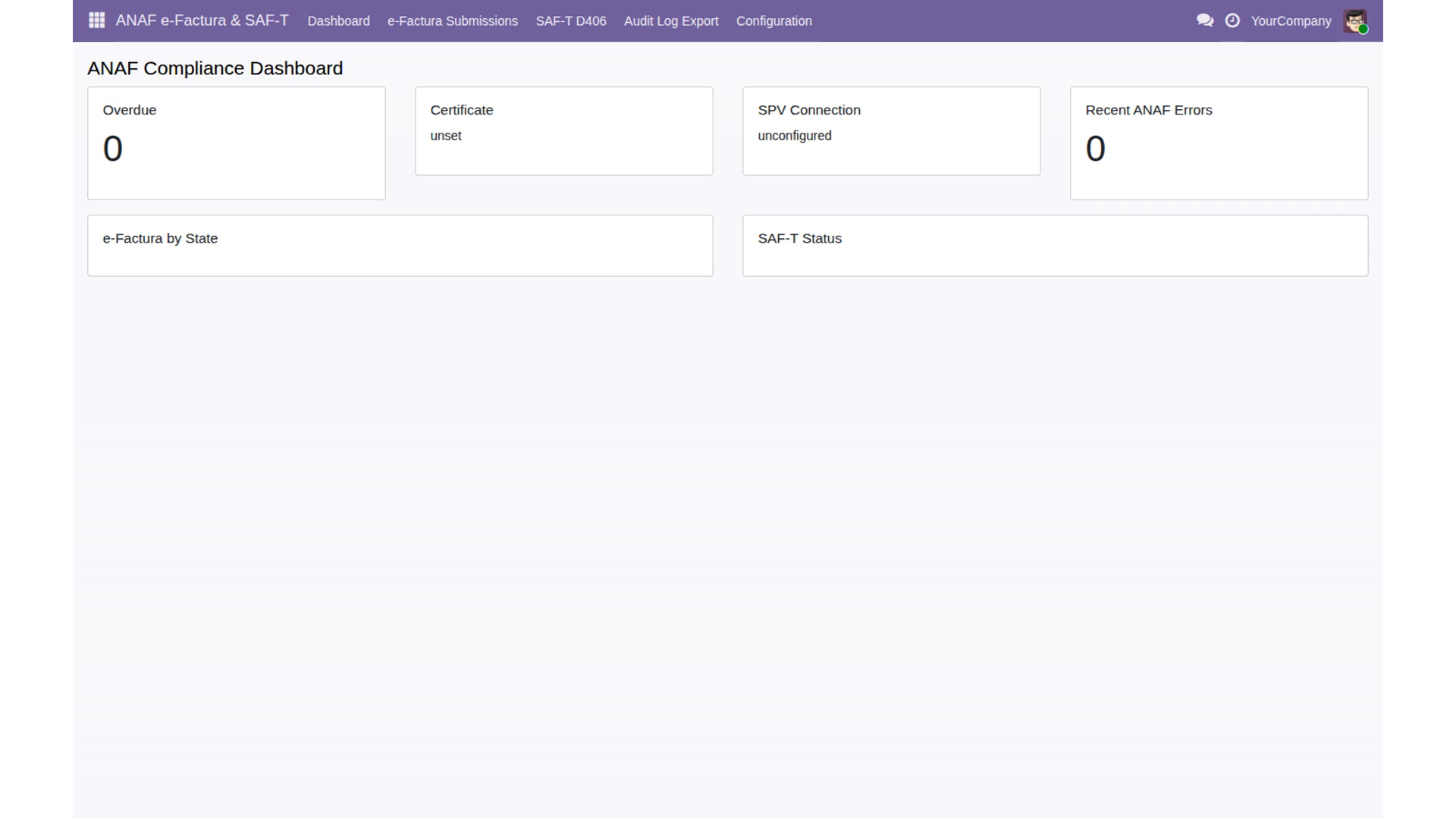This screenshot has width=1456, height=819.
Task: Click the SAF-T Status panel heading
Action: click(x=799, y=238)
